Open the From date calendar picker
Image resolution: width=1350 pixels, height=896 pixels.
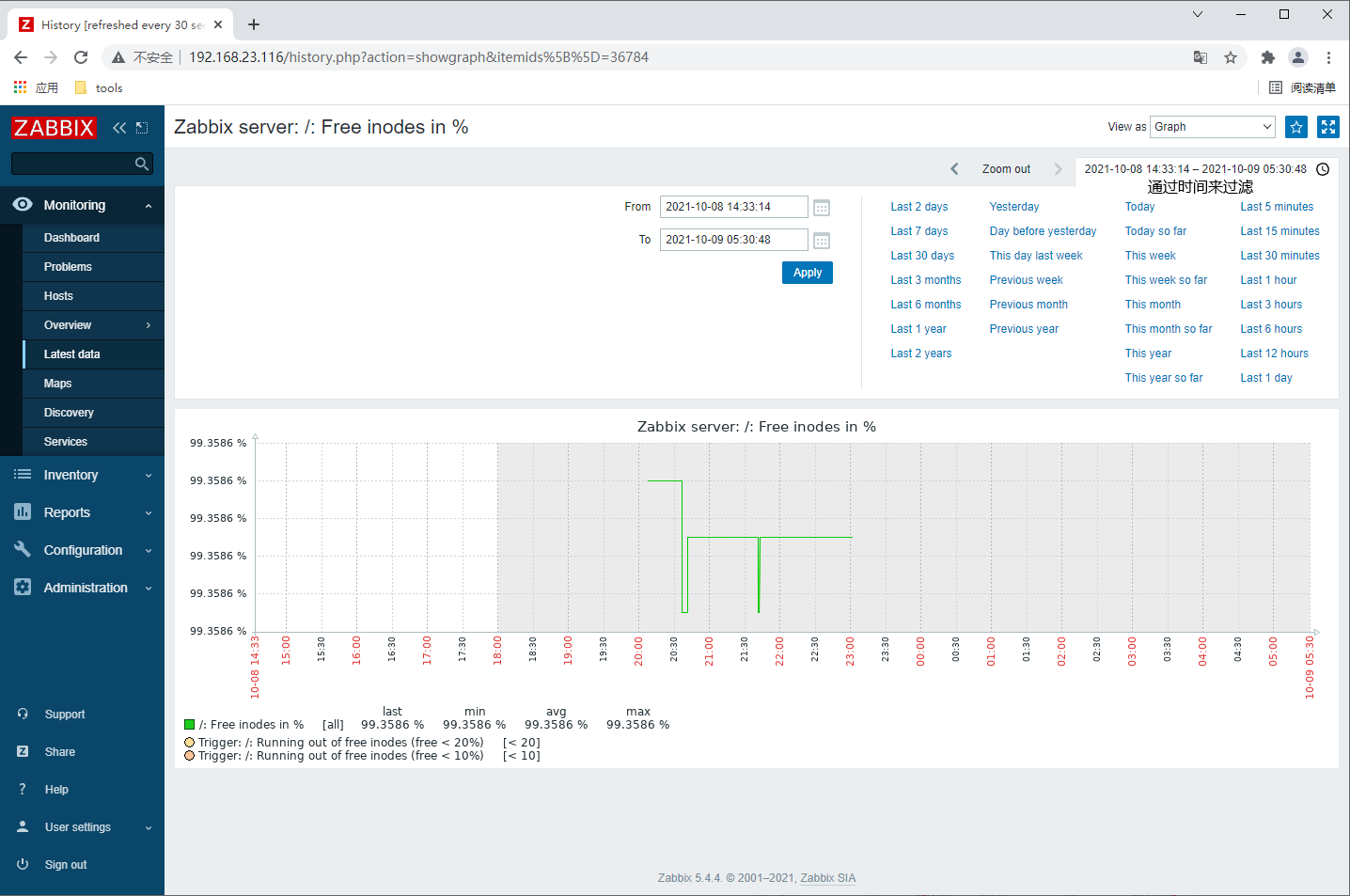(x=822, y=208)
